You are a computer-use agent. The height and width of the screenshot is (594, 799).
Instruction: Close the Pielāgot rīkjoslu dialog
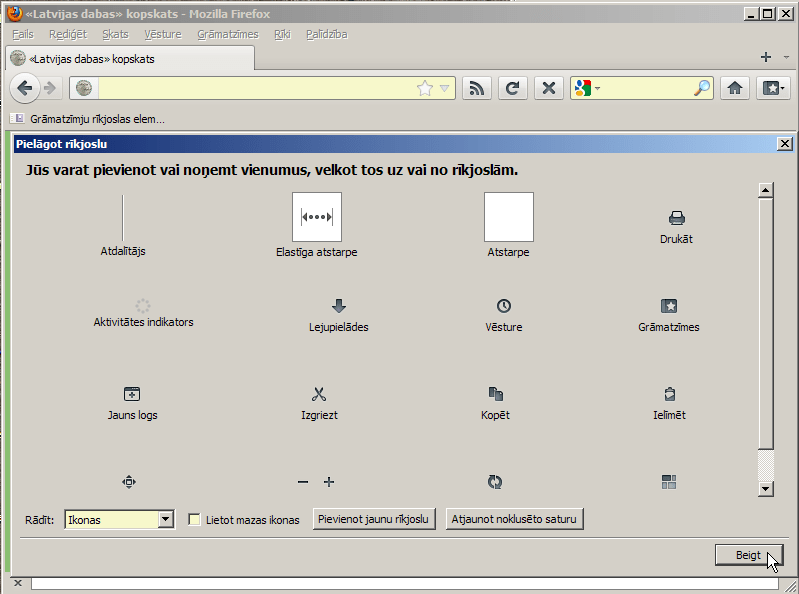pos(785,144)
